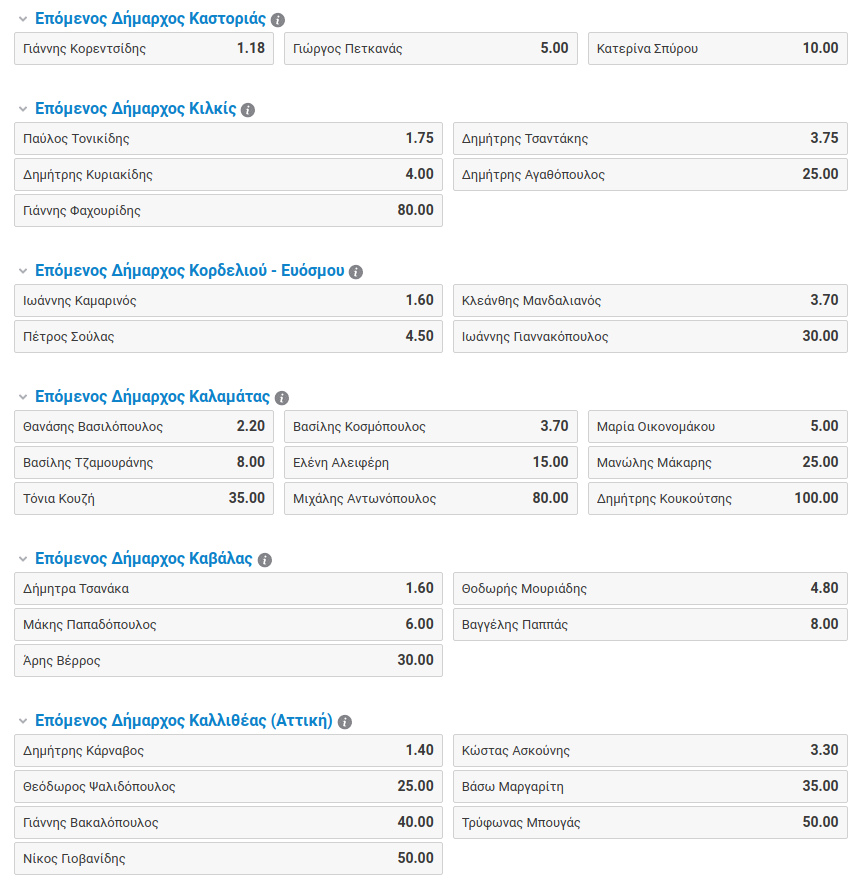858x887 pixels.
Task: Collapse the Επόμενος Δήμαρχος Καβάλας section chevron
Action: [23, 559]
